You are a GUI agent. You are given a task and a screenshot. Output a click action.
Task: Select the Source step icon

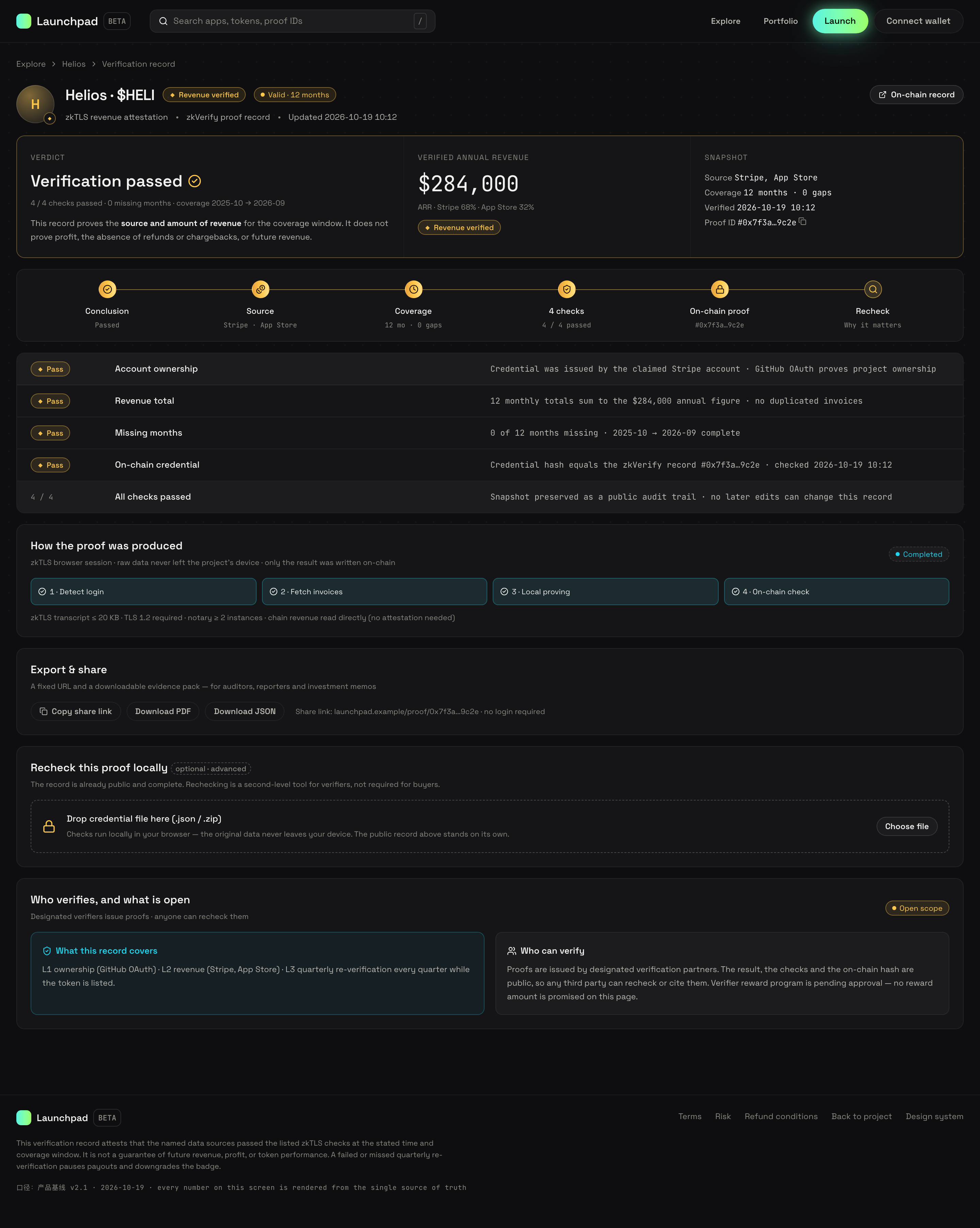pos(260,289)
